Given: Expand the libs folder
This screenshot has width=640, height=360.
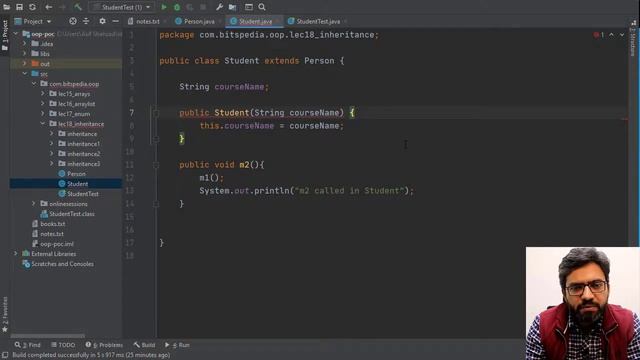Looking at the screenshot, I should tap(25, 53).
